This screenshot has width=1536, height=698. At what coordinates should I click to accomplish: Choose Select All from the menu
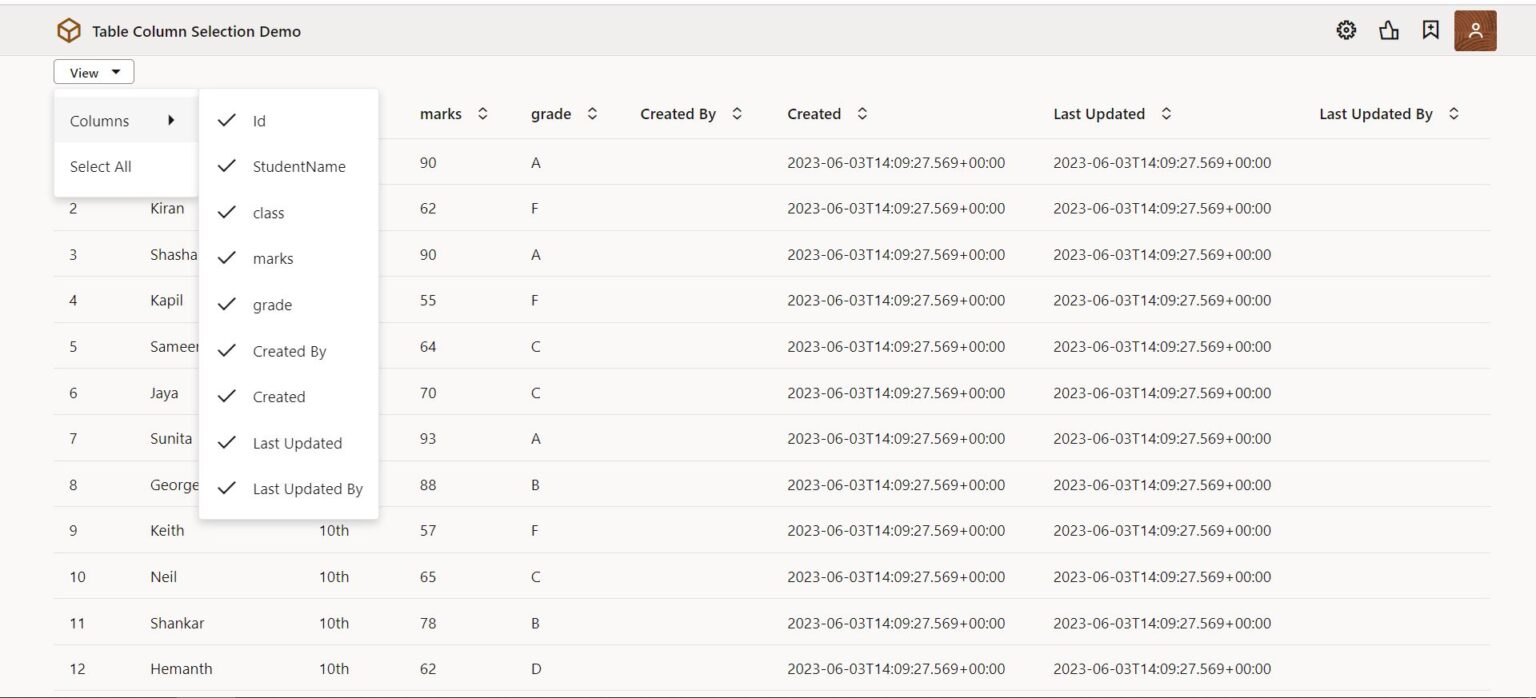100,166
